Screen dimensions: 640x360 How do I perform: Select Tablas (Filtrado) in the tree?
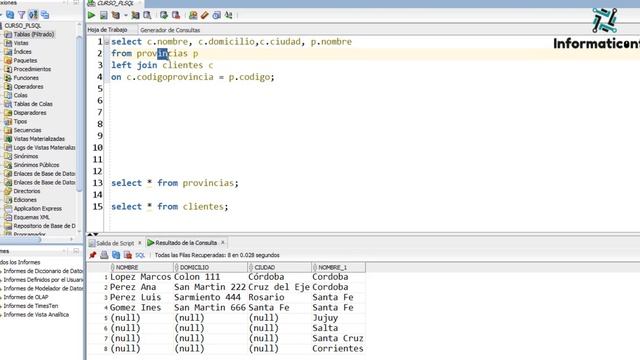tap(34, 34)
